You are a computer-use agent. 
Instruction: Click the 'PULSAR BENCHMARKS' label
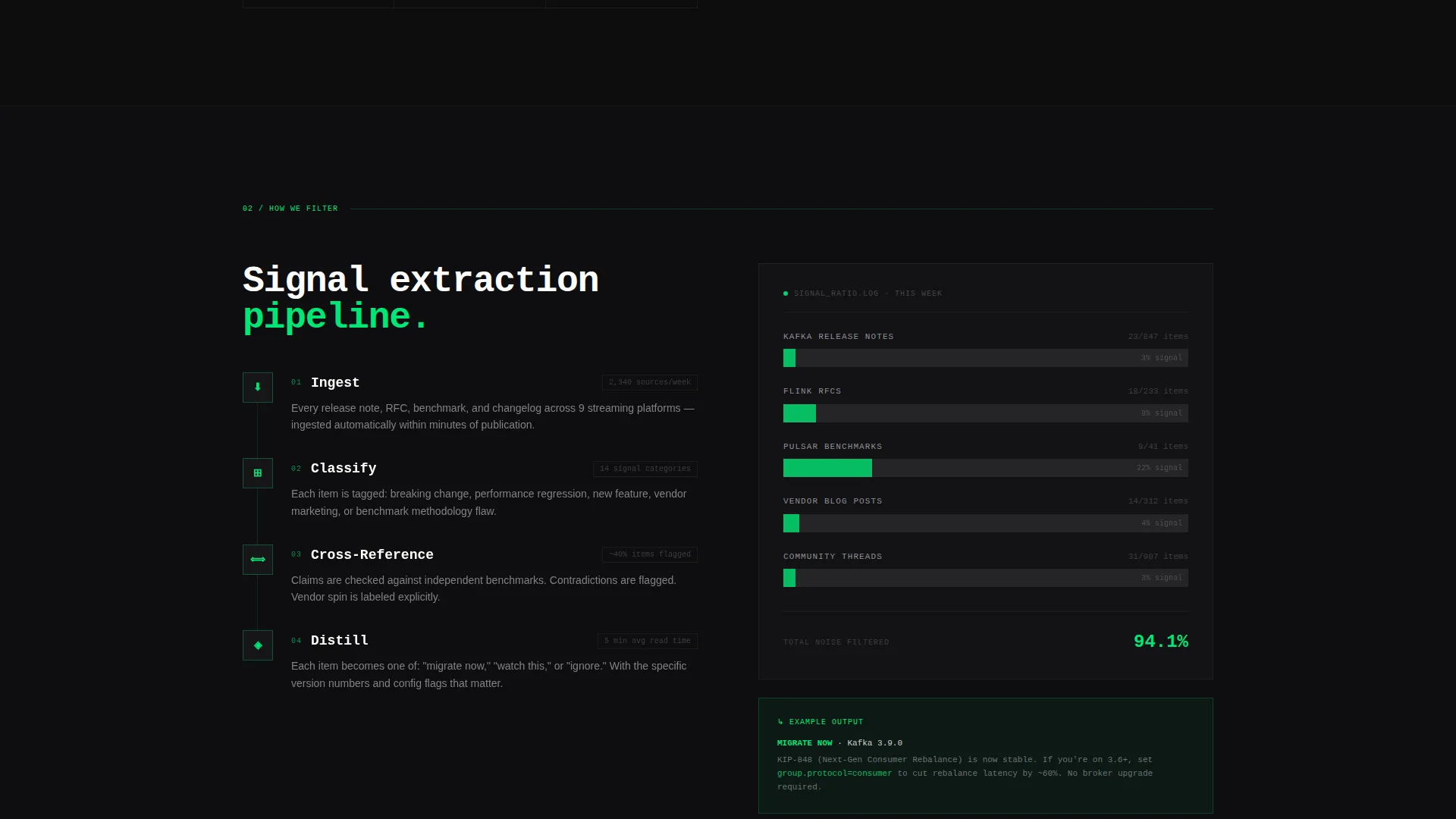click(x=833, y=447)
